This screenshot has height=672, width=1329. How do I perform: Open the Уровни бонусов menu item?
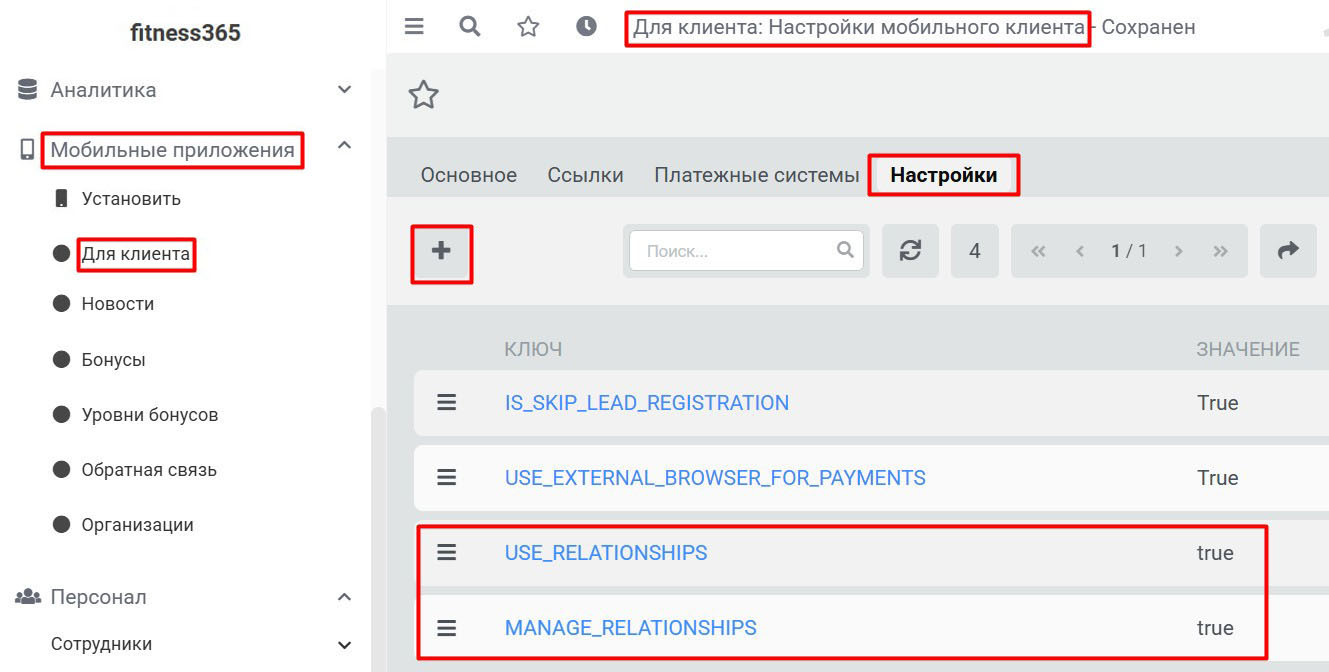[x=150, y=415]
